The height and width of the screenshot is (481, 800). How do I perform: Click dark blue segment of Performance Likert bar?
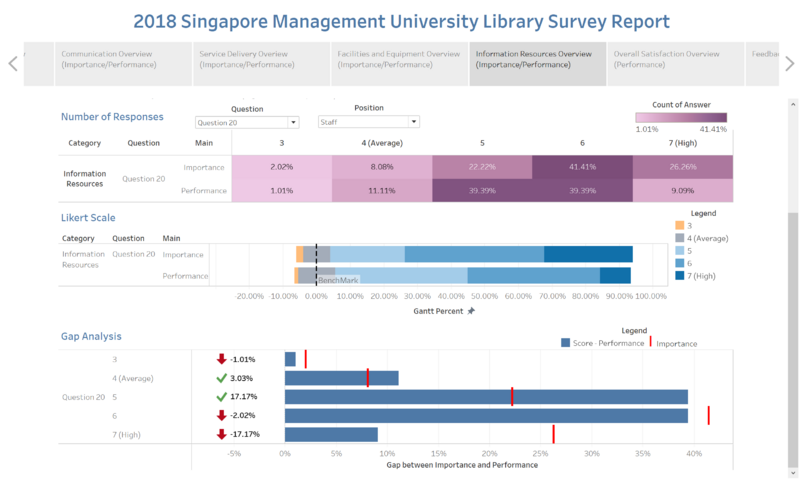(x=615, y=275)
